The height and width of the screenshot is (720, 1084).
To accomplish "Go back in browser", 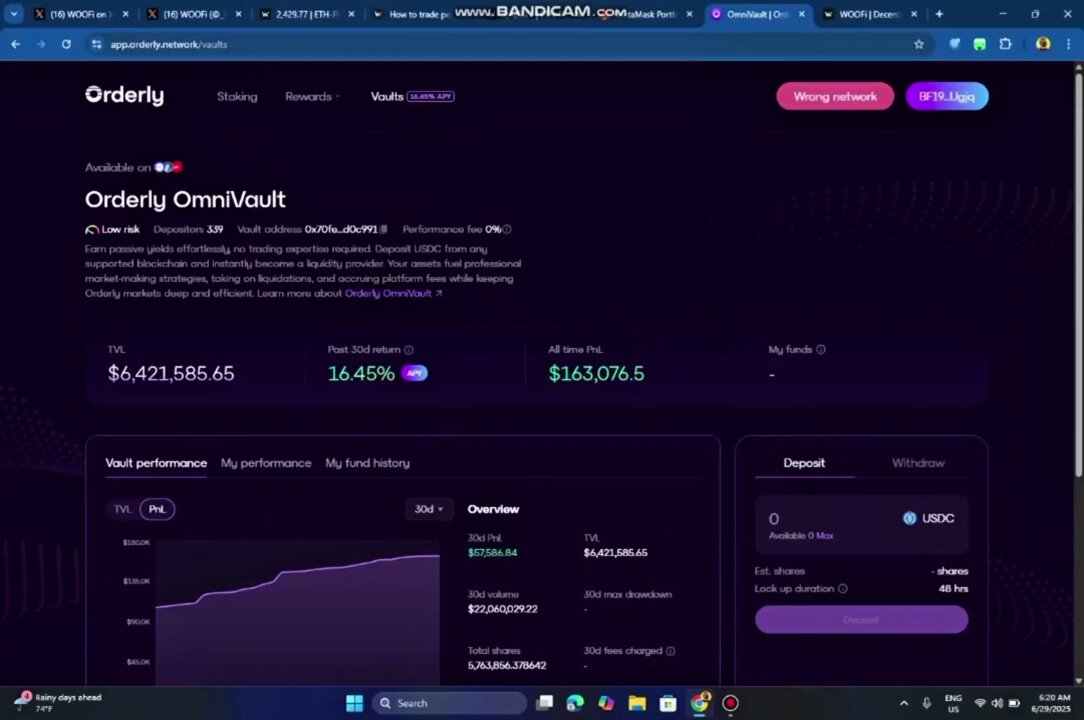I will pos(15,44).
